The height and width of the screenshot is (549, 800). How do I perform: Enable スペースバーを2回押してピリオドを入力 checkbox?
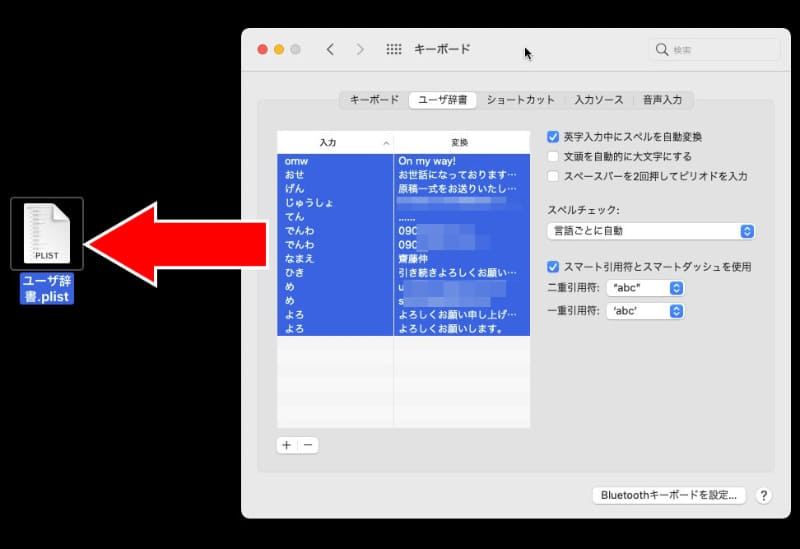coord(553,176)
